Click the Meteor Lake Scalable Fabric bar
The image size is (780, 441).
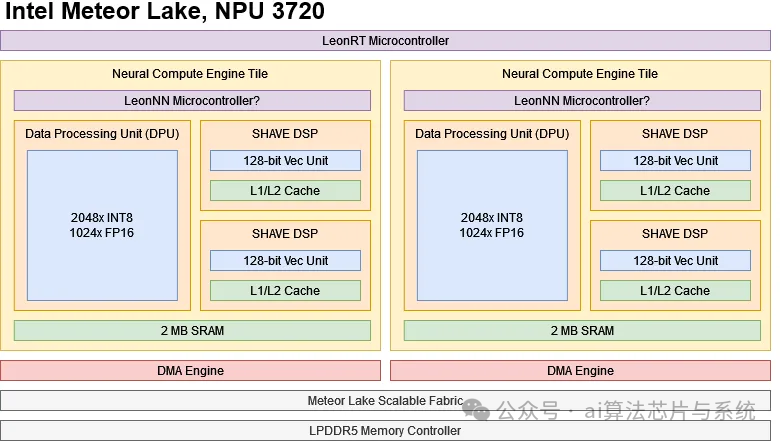pyautogui.click(x=386, y=401)
